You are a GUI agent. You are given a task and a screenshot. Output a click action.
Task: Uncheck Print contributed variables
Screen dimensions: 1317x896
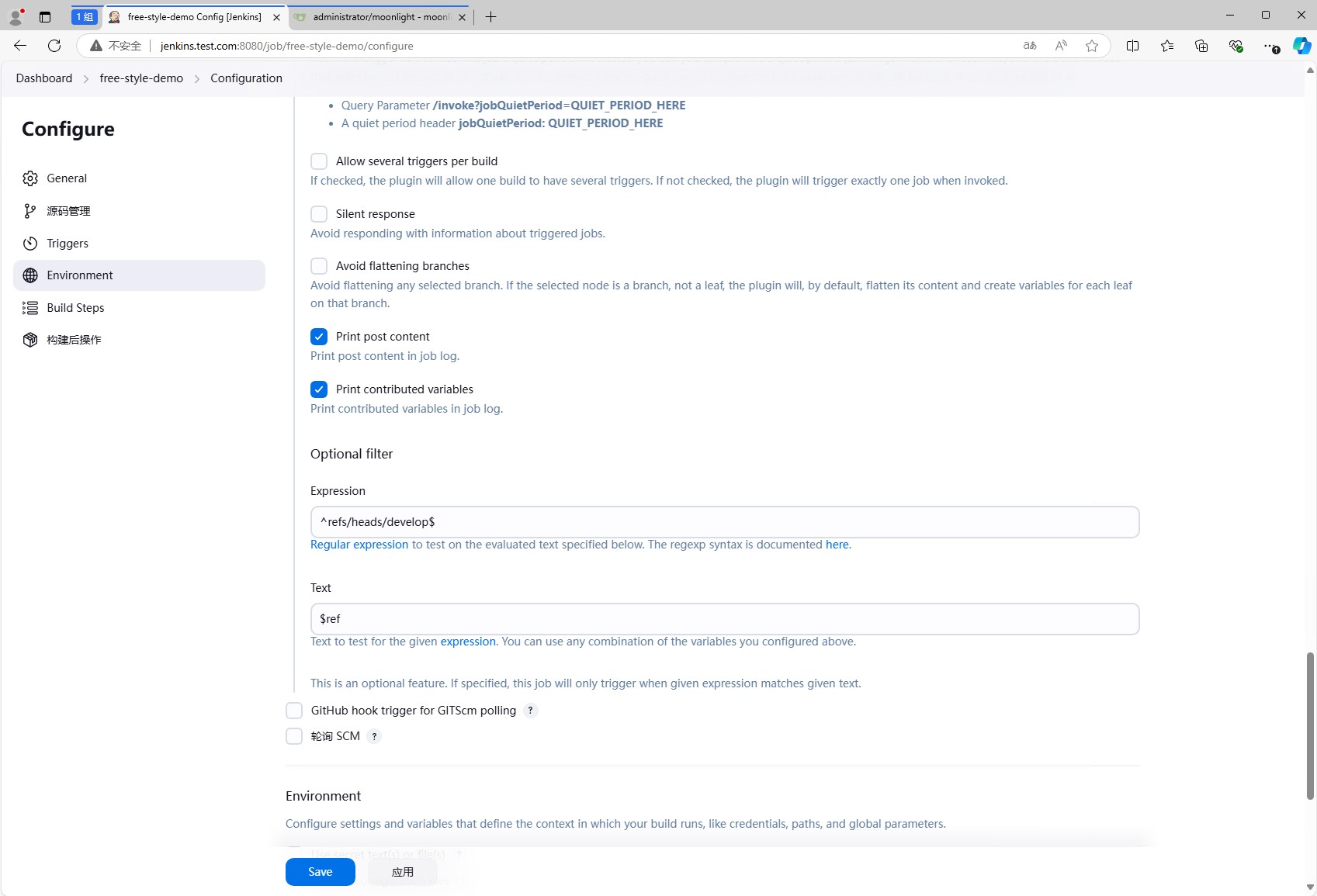point(319,389)
